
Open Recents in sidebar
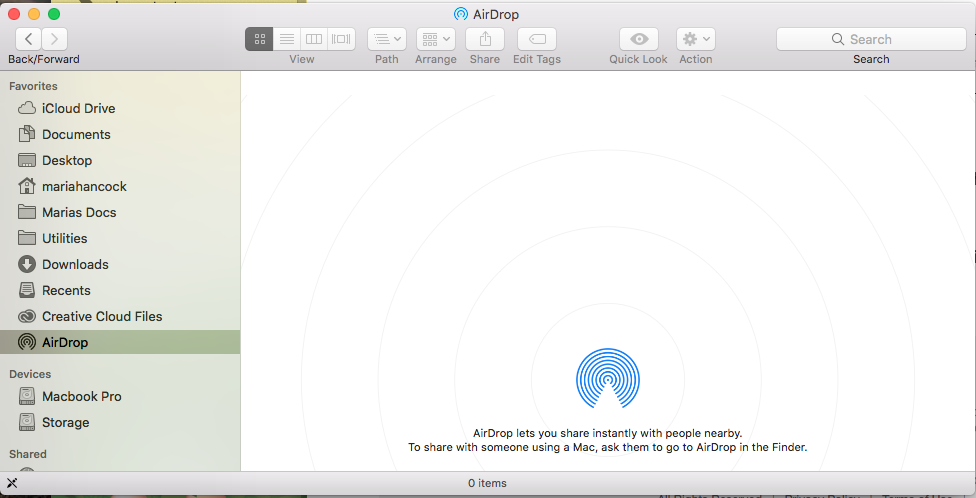click(x=120, y=291)
